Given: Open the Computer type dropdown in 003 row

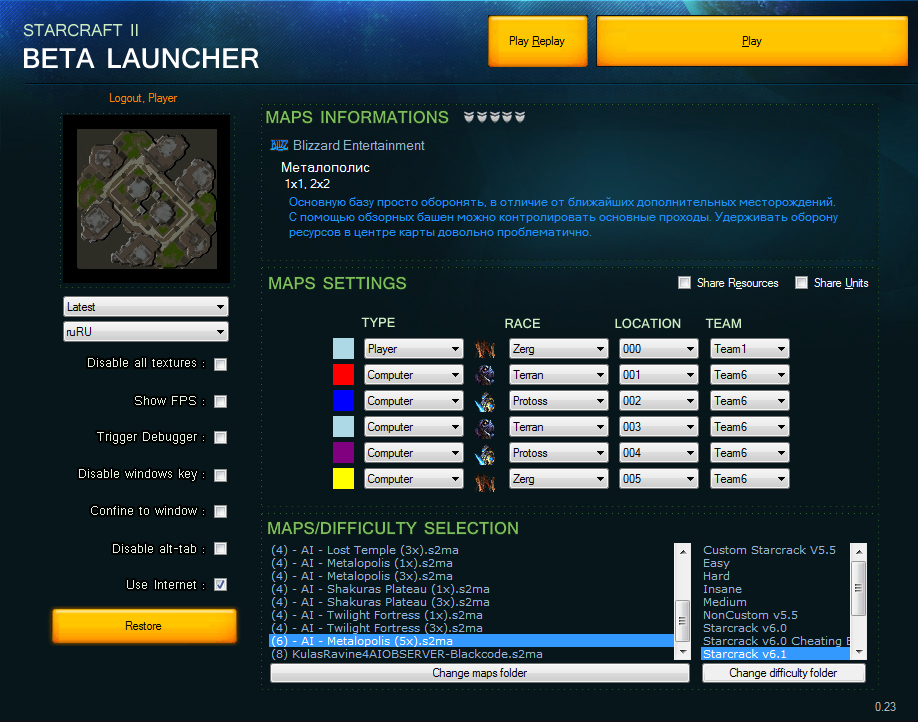Looking at the screenshot, I should [x=413, y=427].
